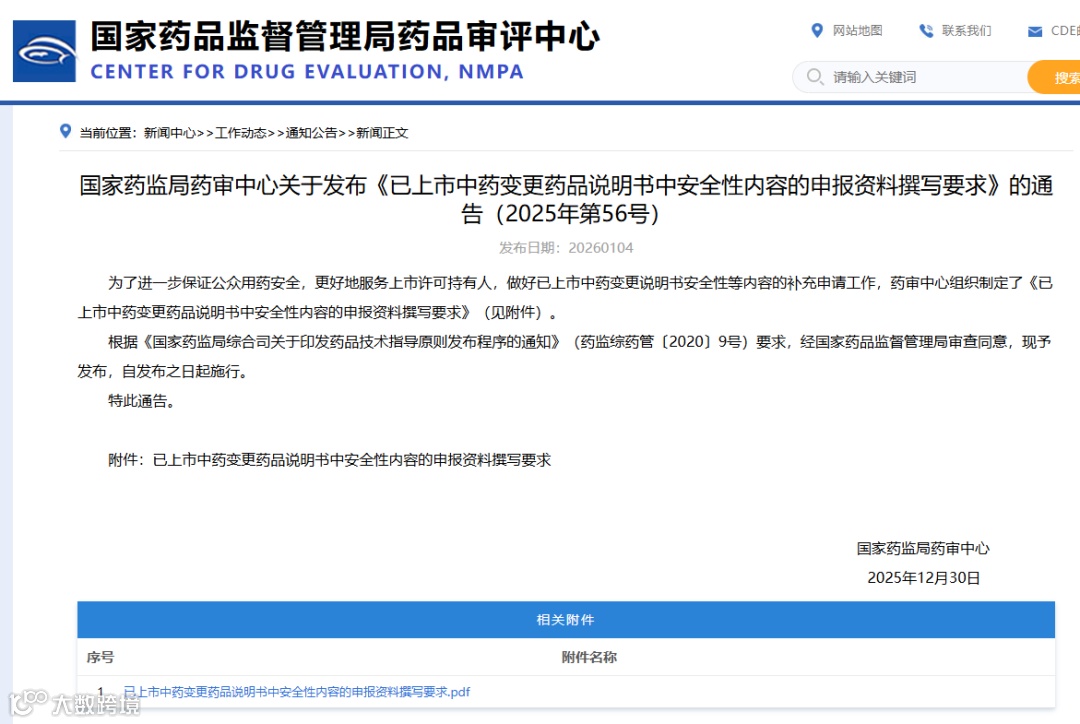Click the orange 搜索 button
Viewport: 1080px width, 724px height.
(x=1055, y=77)
